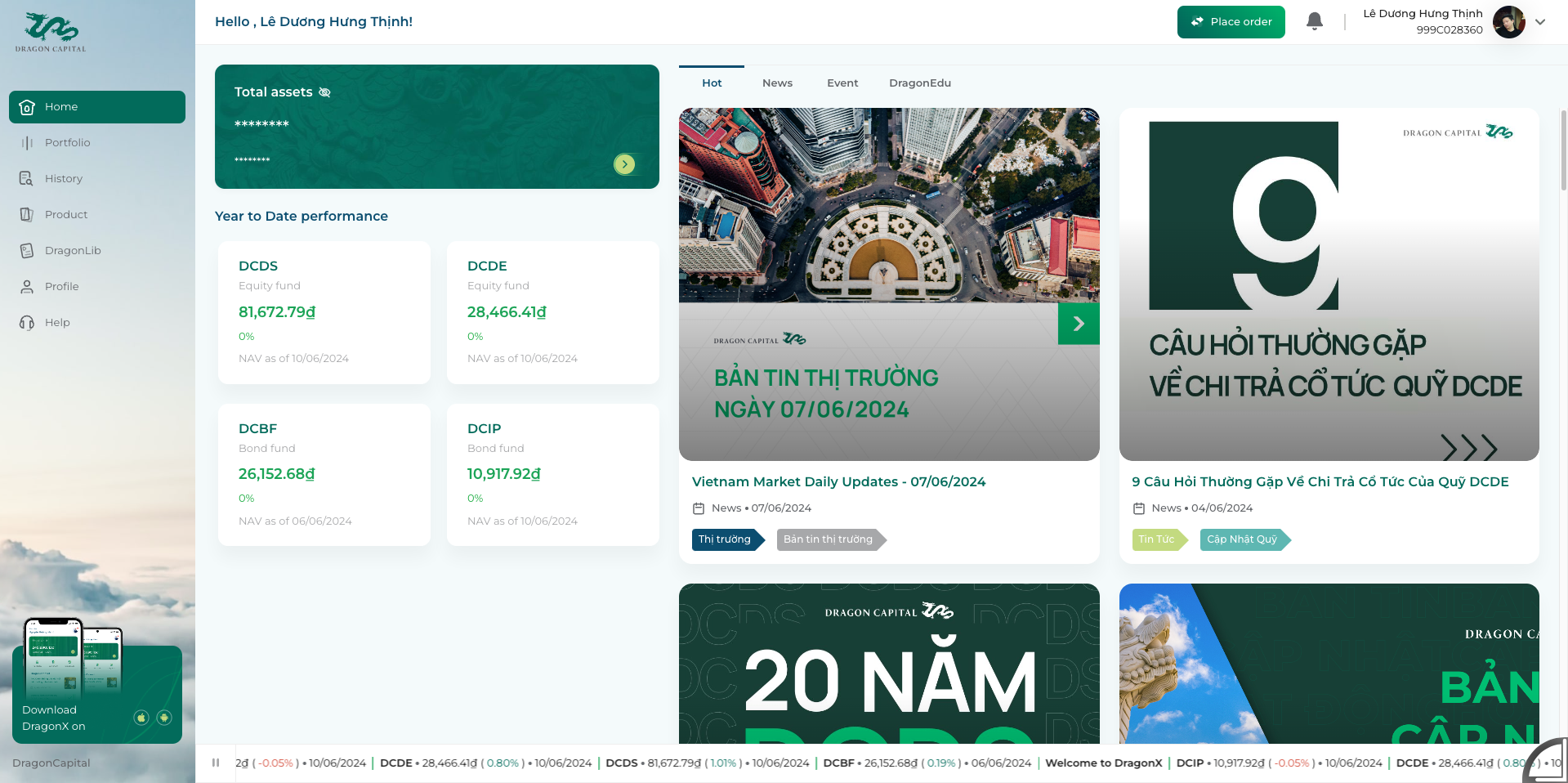
Task: Click Year to Date performance heading
Action: click(x=302, y=217)
